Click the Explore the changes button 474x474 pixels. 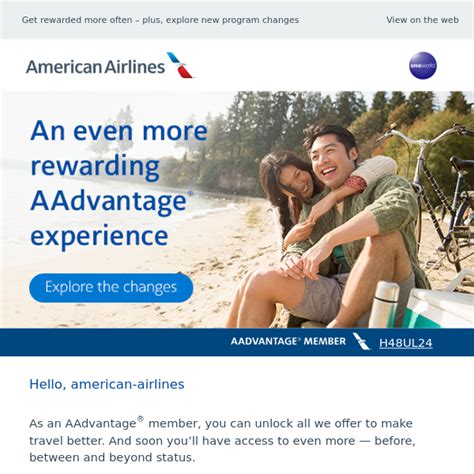[111, 287]
